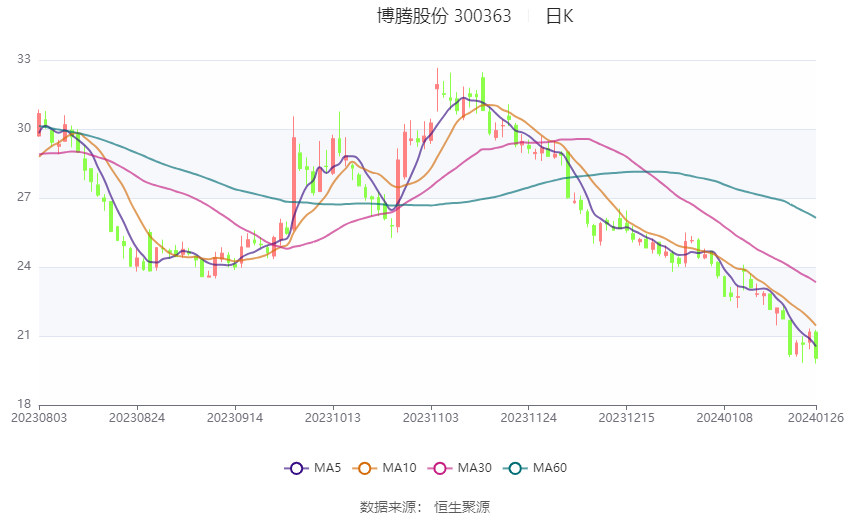Image resolution: width=850 pixels, height=517 pixels.
Task: Click x-axis date label 20231013
Action: tap(333, 418)
